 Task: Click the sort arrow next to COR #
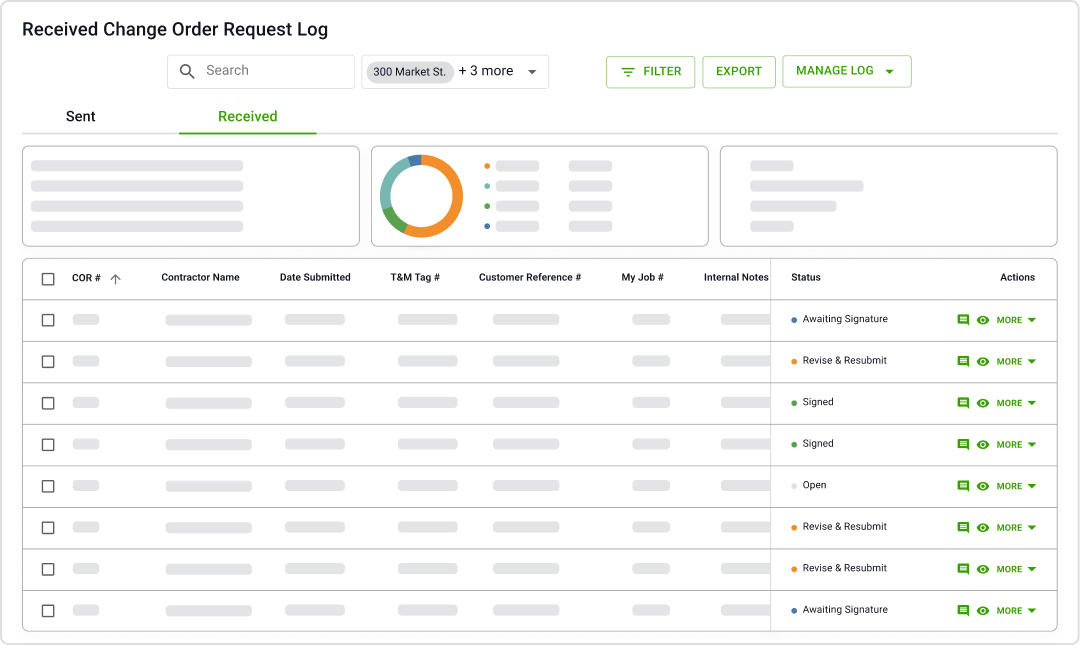click(x=115, y=279)
